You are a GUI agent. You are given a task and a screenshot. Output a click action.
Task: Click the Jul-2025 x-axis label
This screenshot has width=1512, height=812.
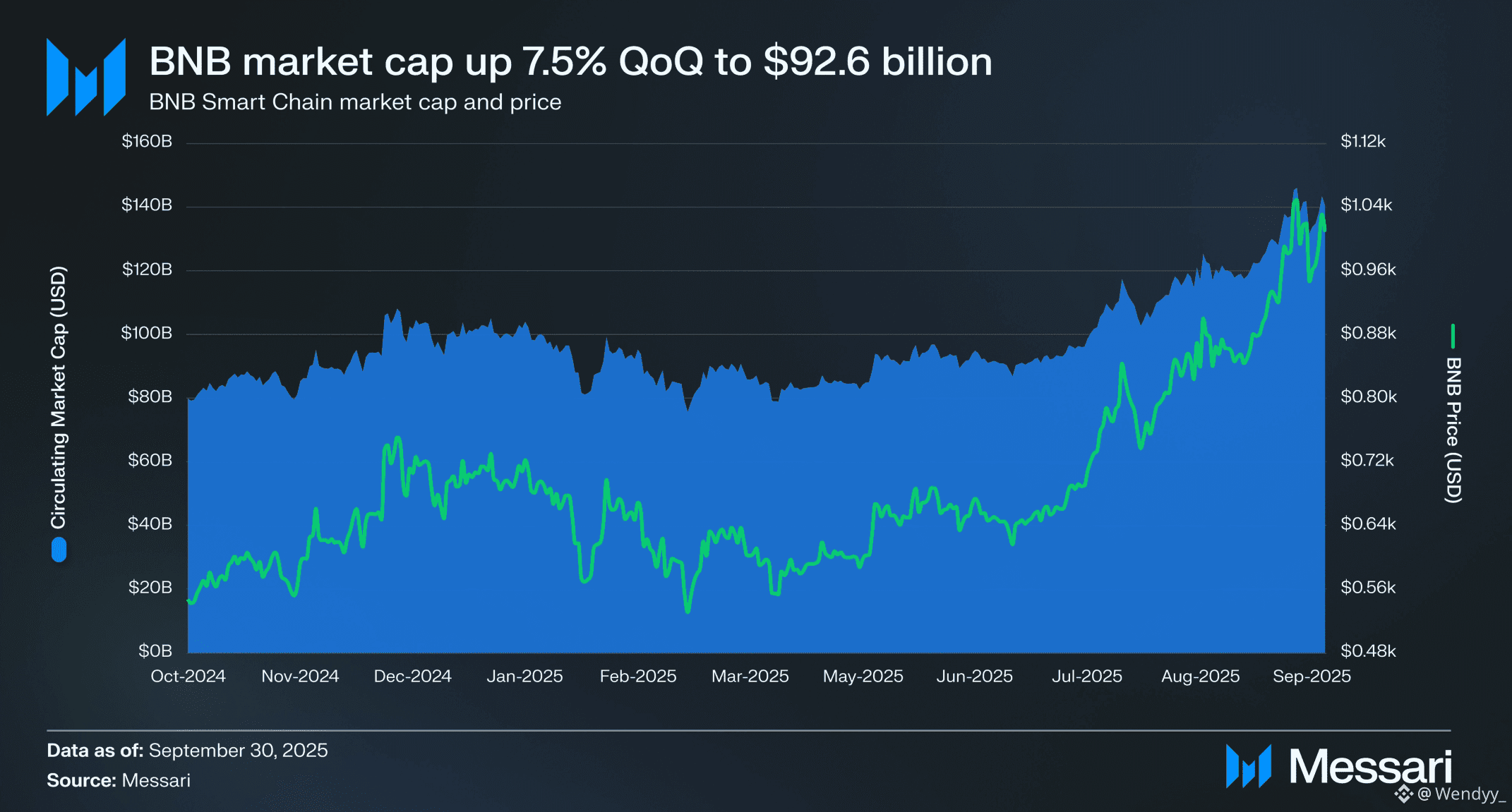click(x=1086, y=676)
